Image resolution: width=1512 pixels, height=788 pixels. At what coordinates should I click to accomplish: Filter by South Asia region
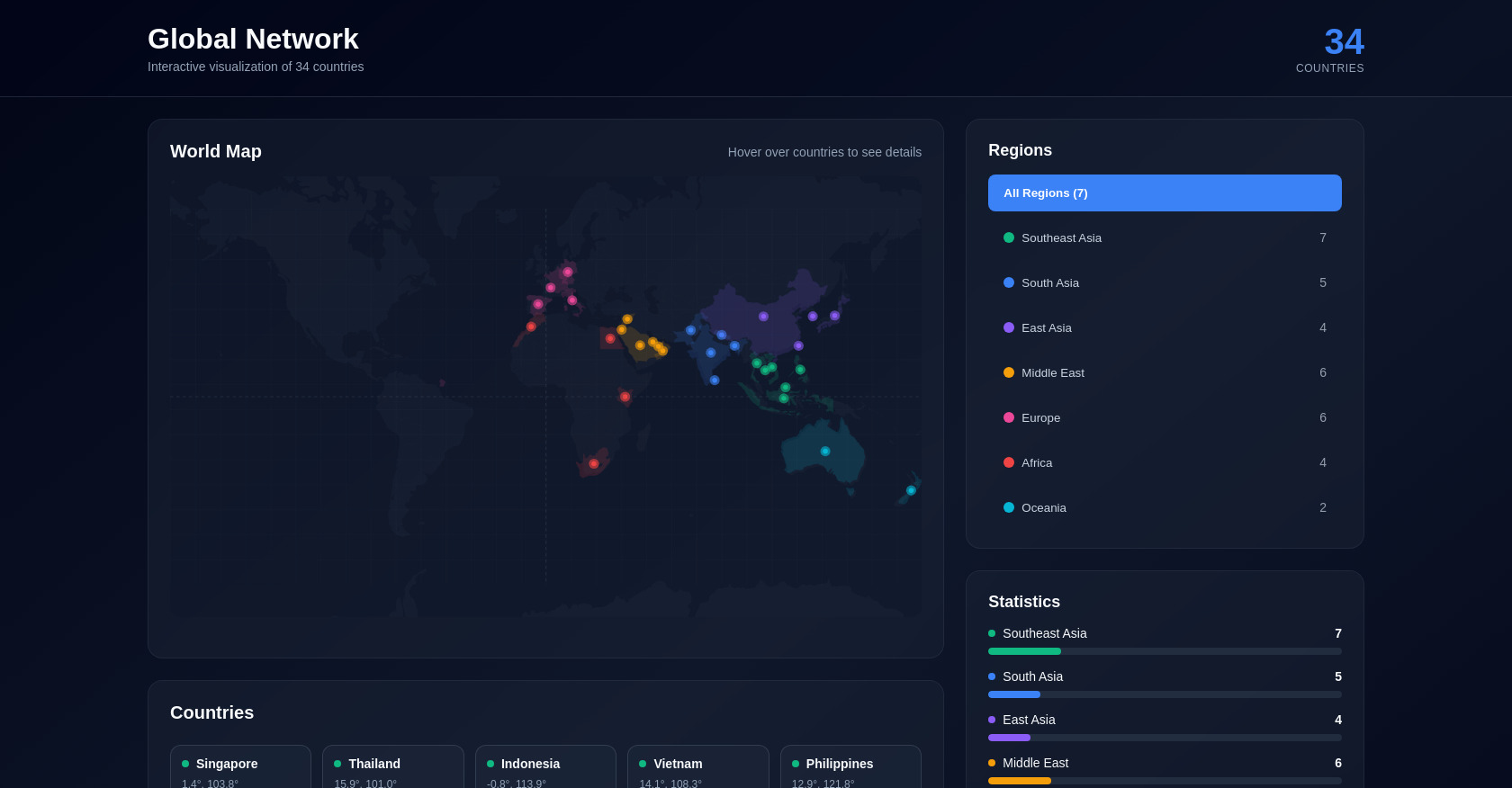1165,282
